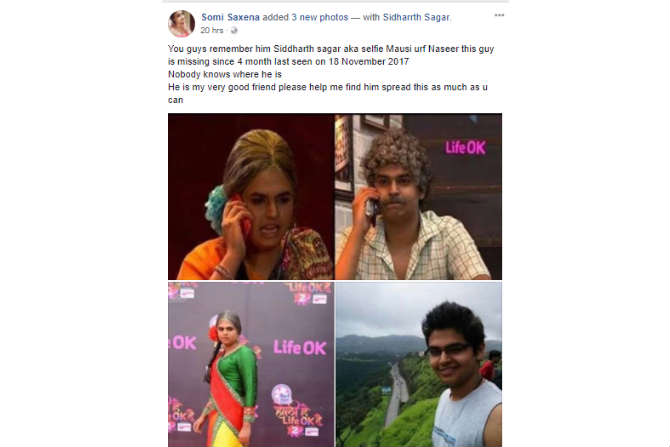
Task: Open Somi Saxena's profile picture
Action: [182, 23]
